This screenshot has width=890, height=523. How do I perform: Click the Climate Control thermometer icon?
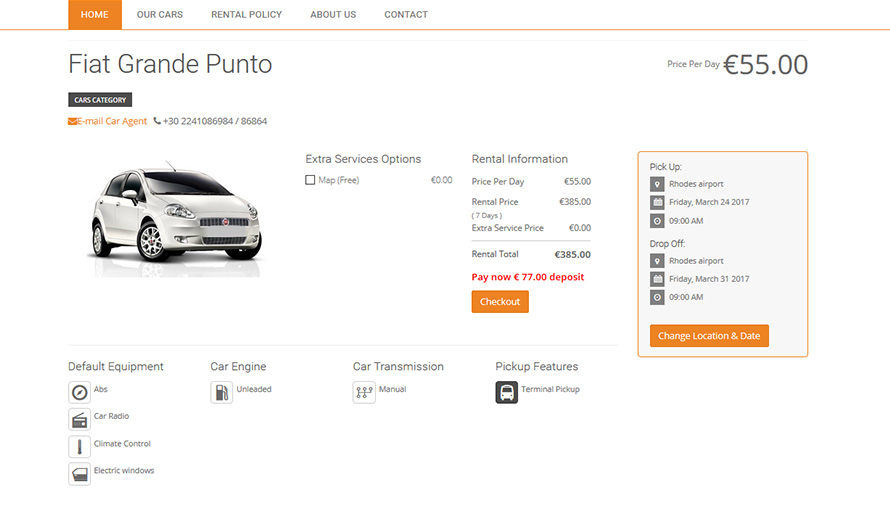click(79, 447)
